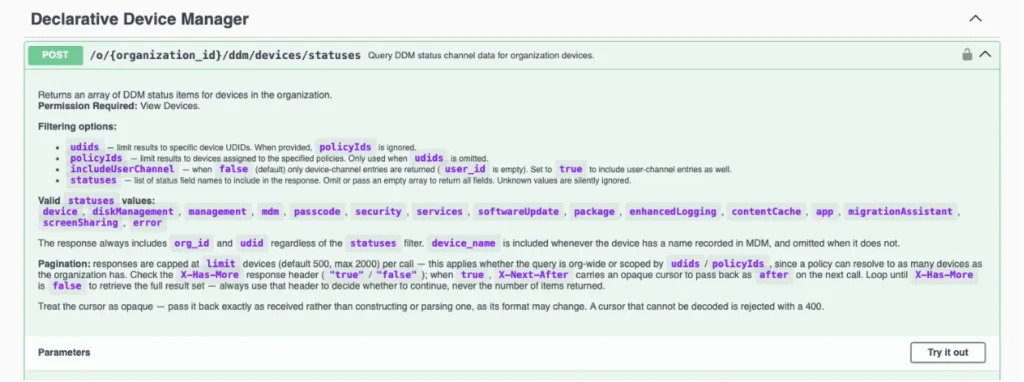1024x382 pixels.
Task: Click the 'diskManagement' status value
Action: pos(133,212)
